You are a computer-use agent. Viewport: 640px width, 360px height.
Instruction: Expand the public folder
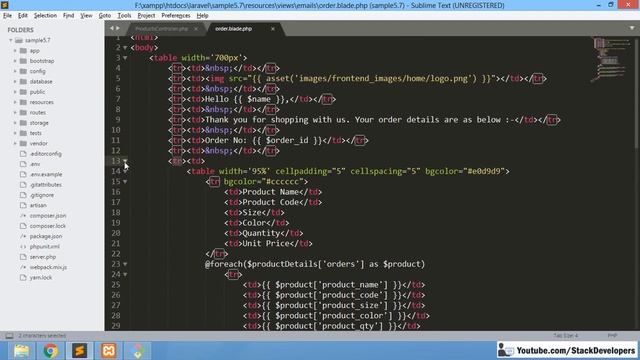click(x=15, y=92)
